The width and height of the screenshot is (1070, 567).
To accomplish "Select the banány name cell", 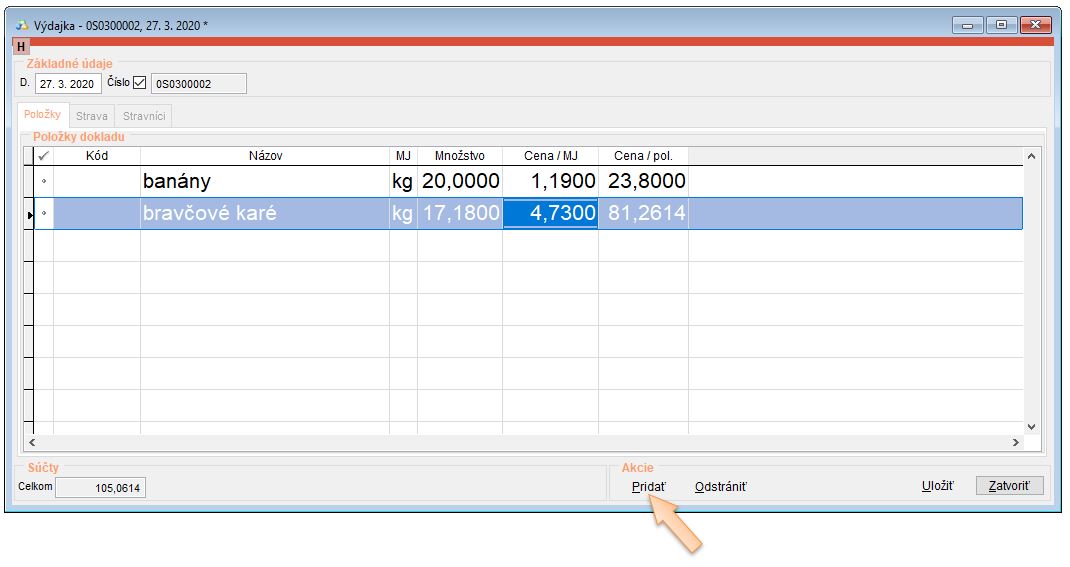I will pyautogui.click(x=264, y=182).
